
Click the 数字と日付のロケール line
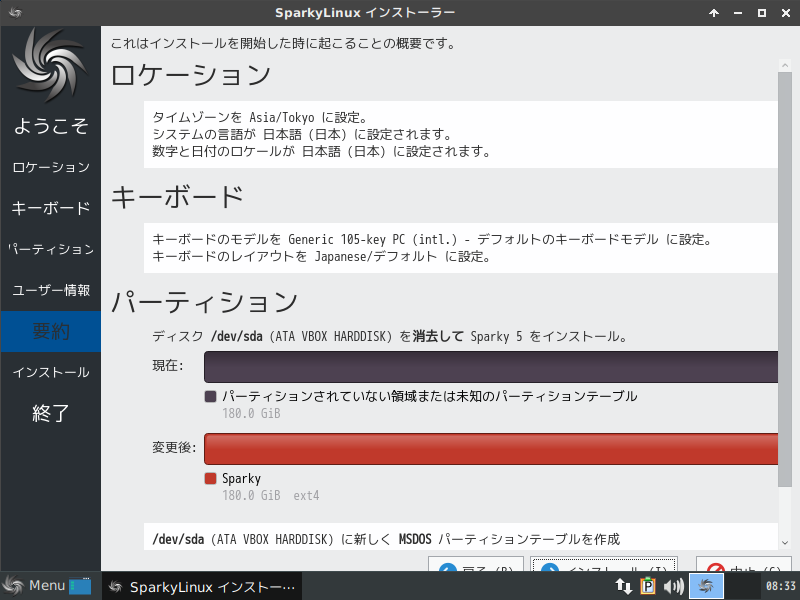click(321, 151)
